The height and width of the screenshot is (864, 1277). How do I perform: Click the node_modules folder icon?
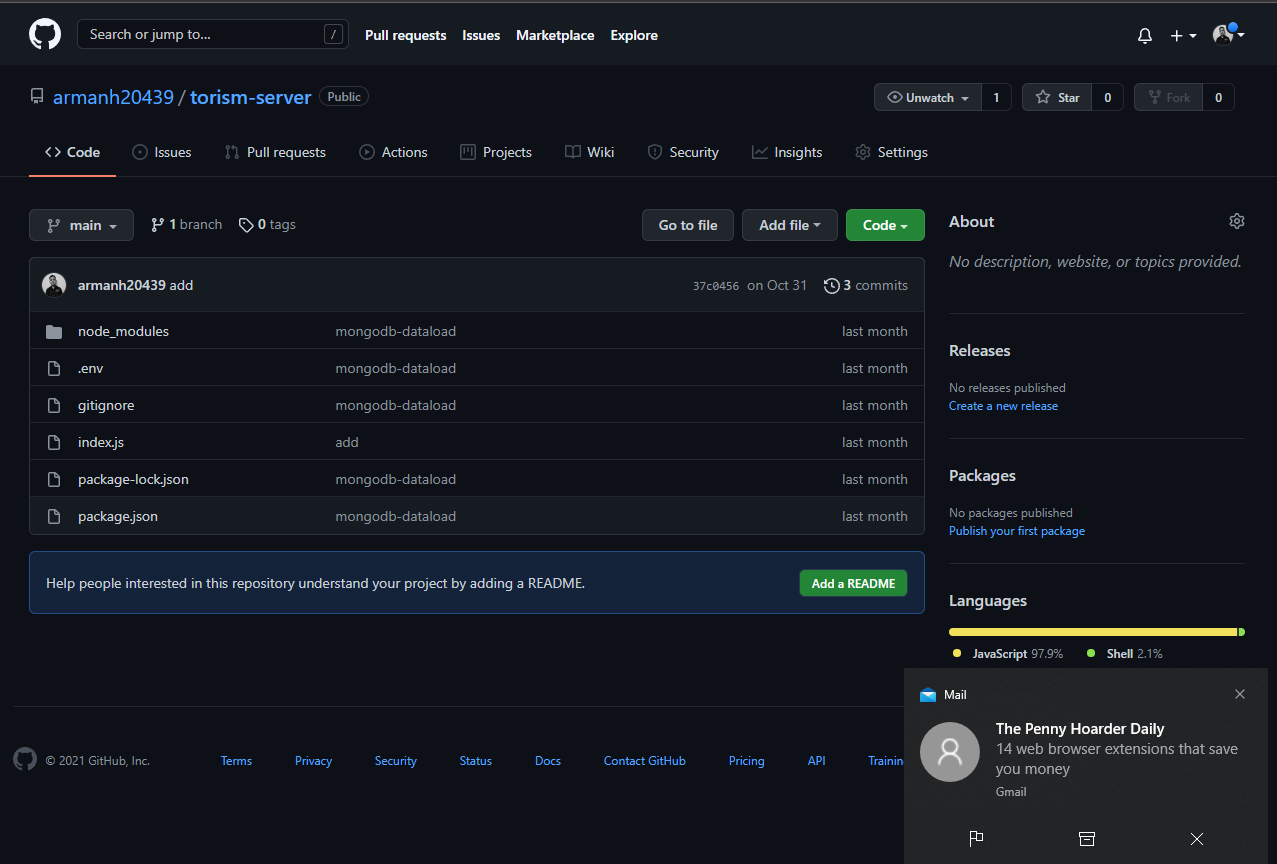[x=54, y=332]
